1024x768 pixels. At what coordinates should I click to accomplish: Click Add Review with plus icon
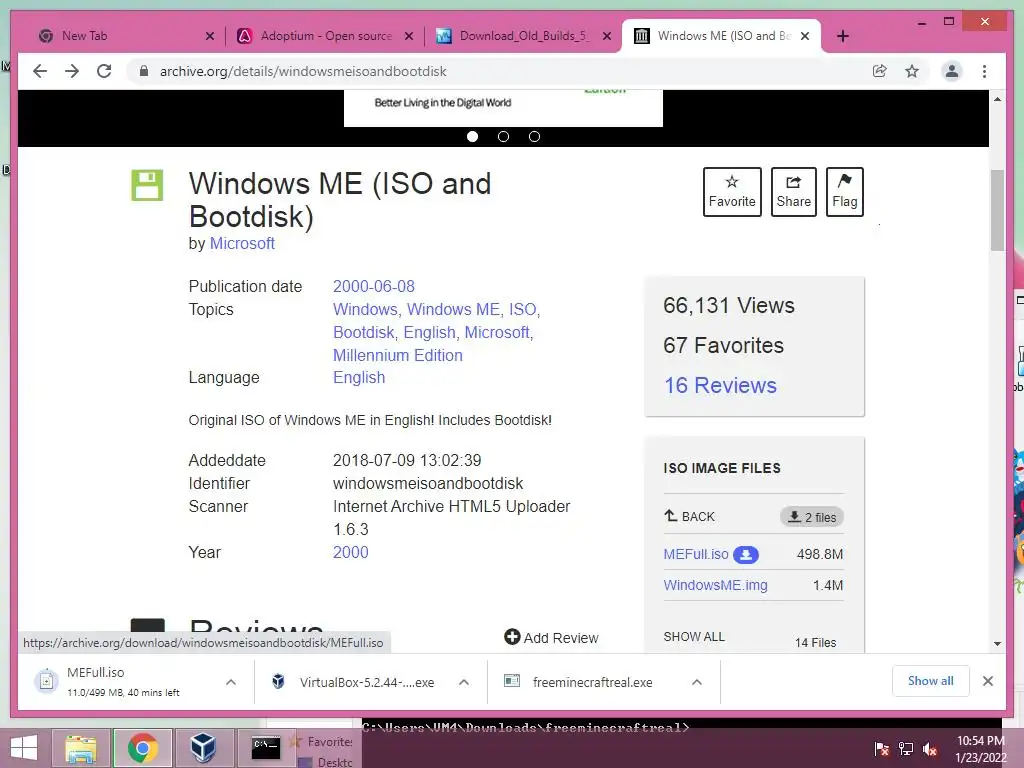(x=551, y=637)
